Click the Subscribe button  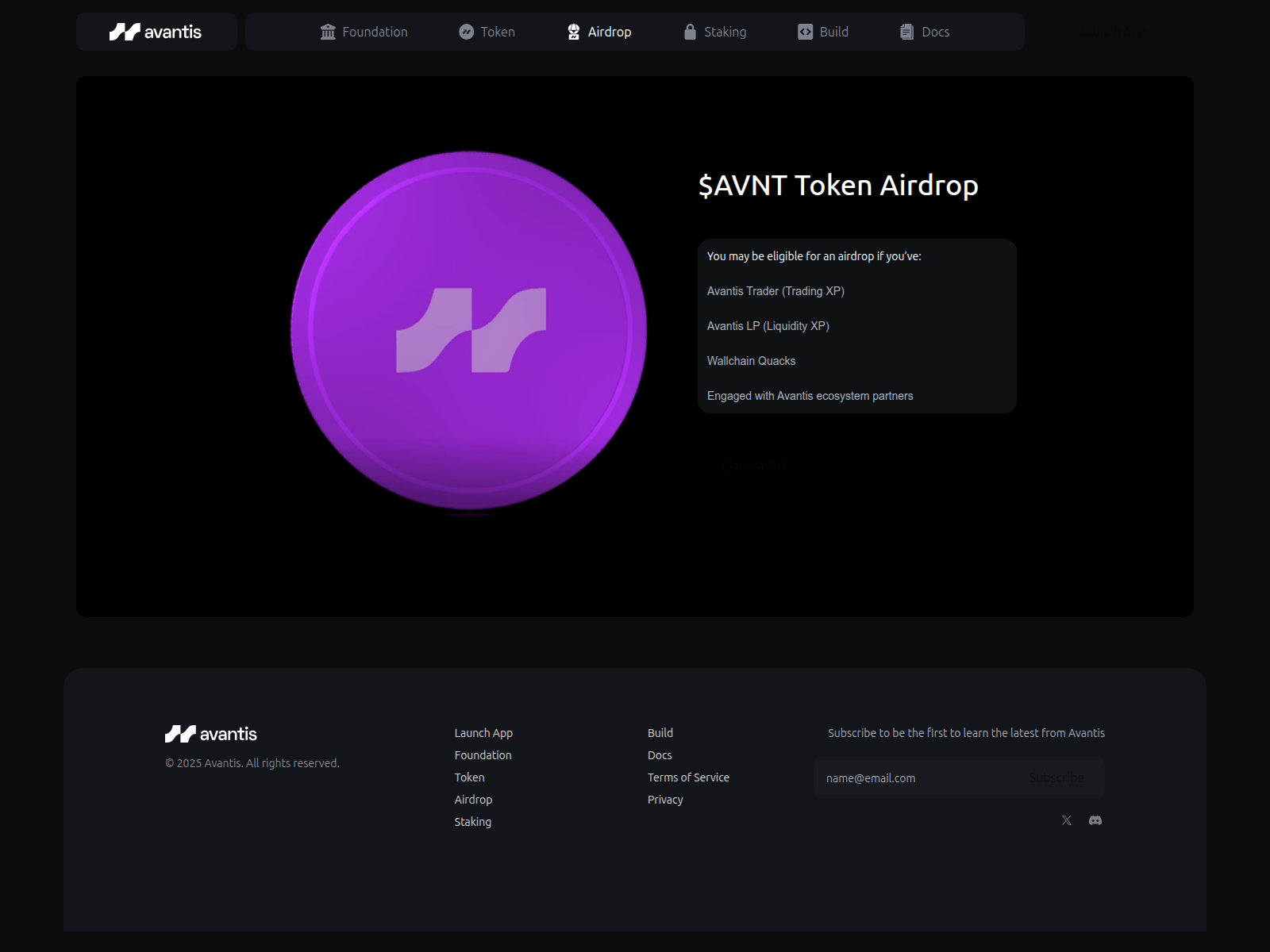[1056, 777]
